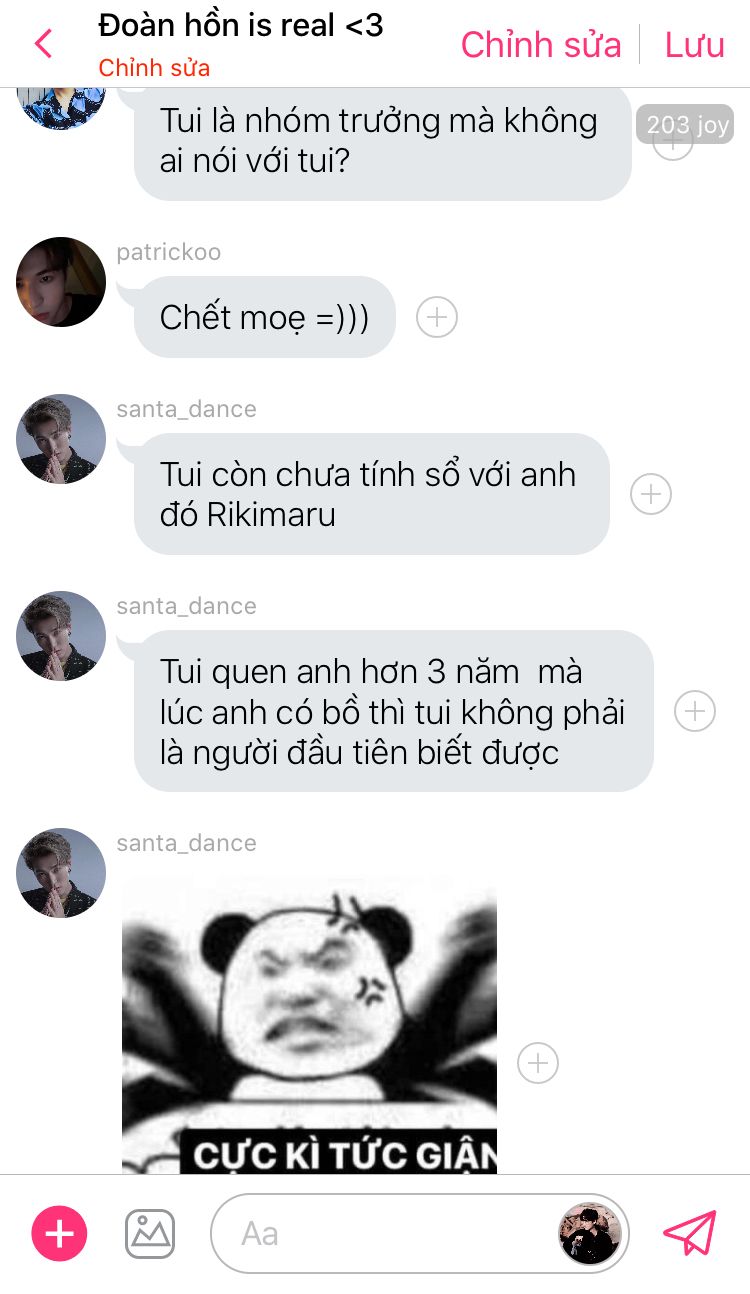Tap patrickoo's profile avatar

pos(61,282)
